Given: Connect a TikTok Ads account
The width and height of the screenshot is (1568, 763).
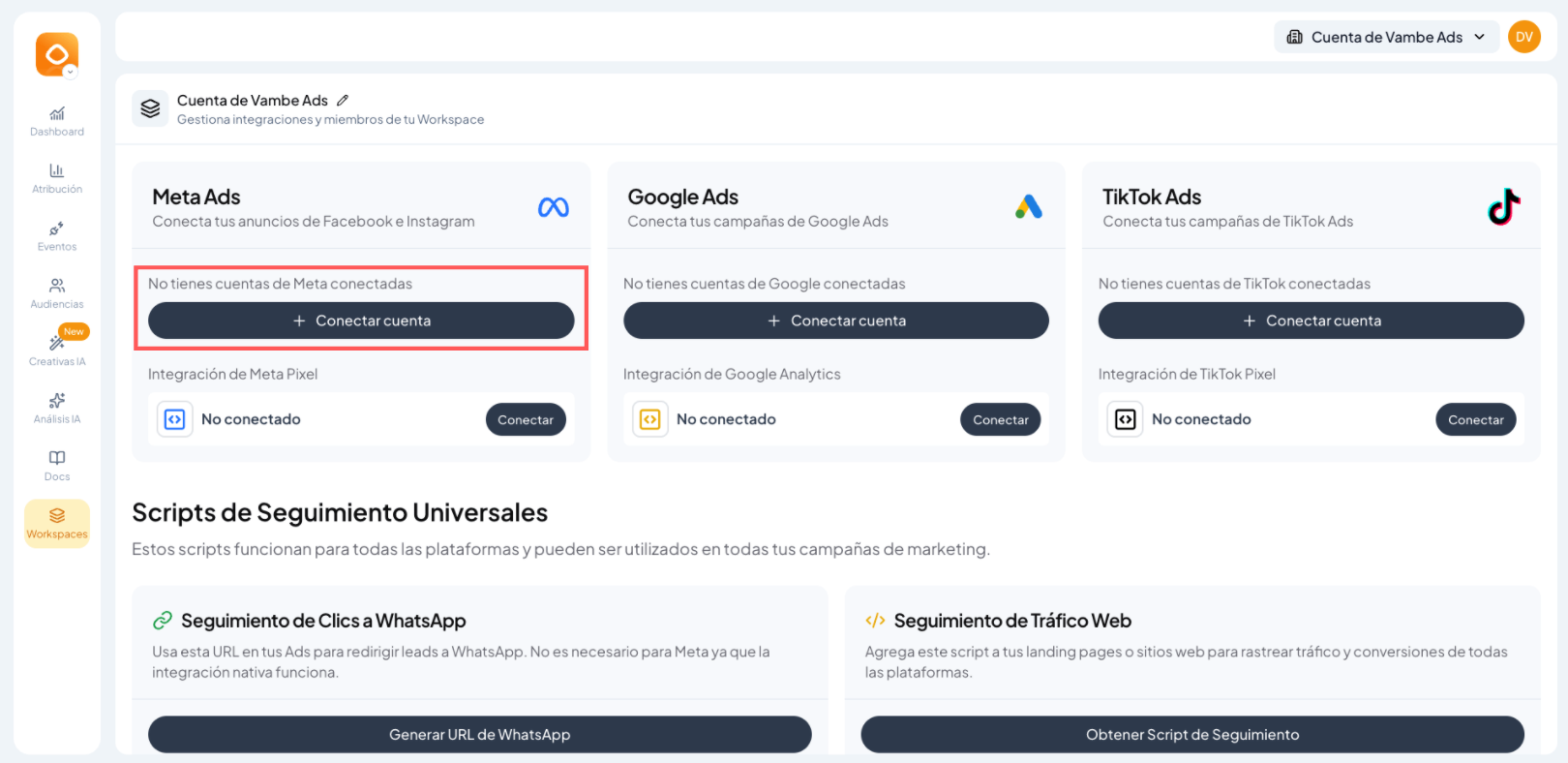Looking at the screenshot, I should pyautogui.click(x=1311, y=320).
